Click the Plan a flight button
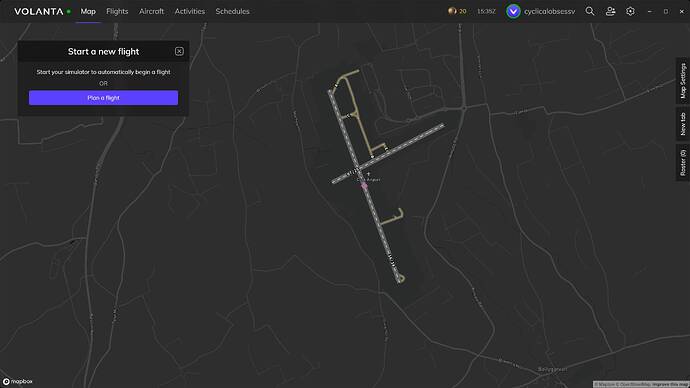Image resolution: width=690 pixels, height=388 pixels. tap(103, 98)
